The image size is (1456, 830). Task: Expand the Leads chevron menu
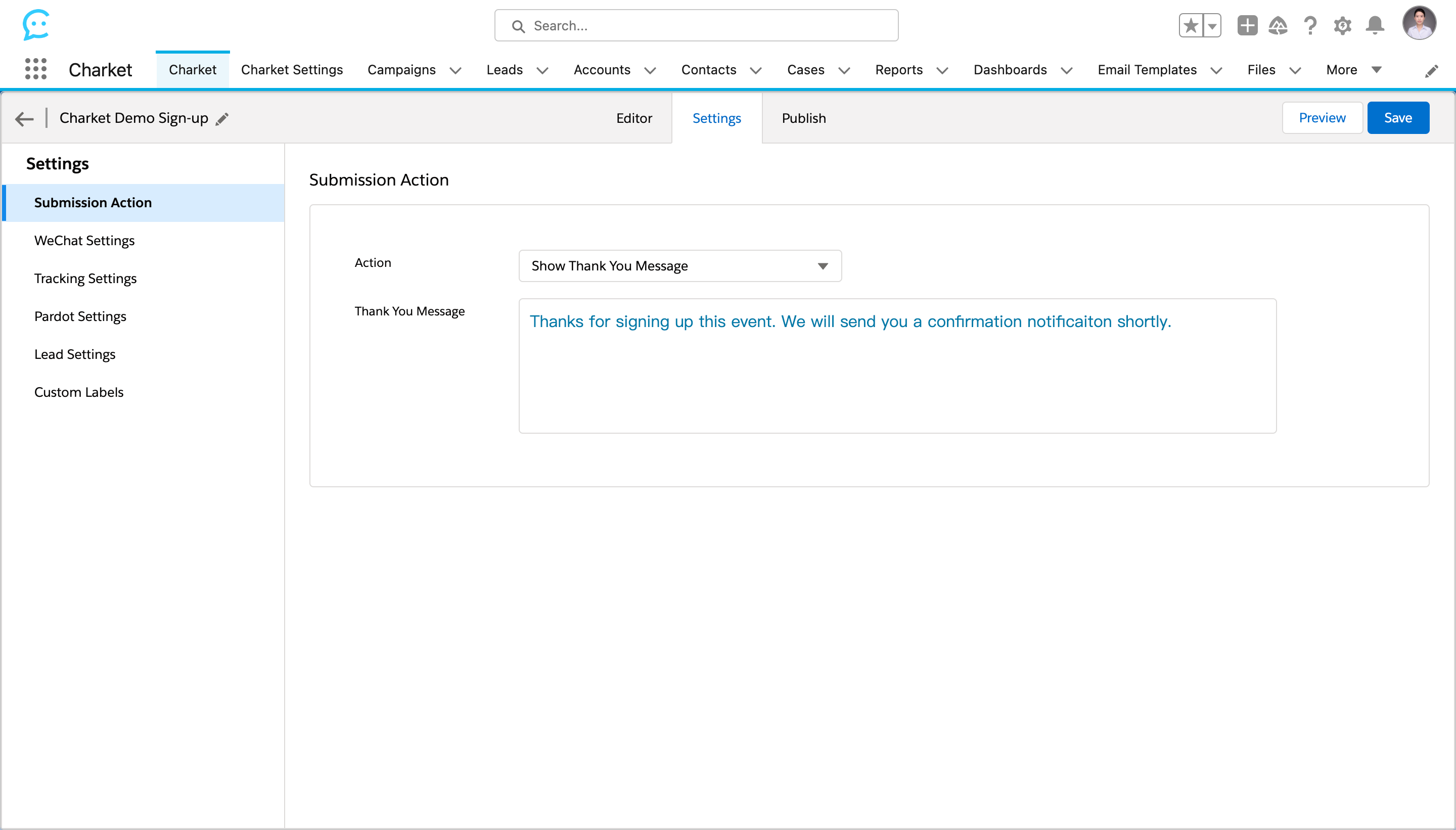coord(542,71)
